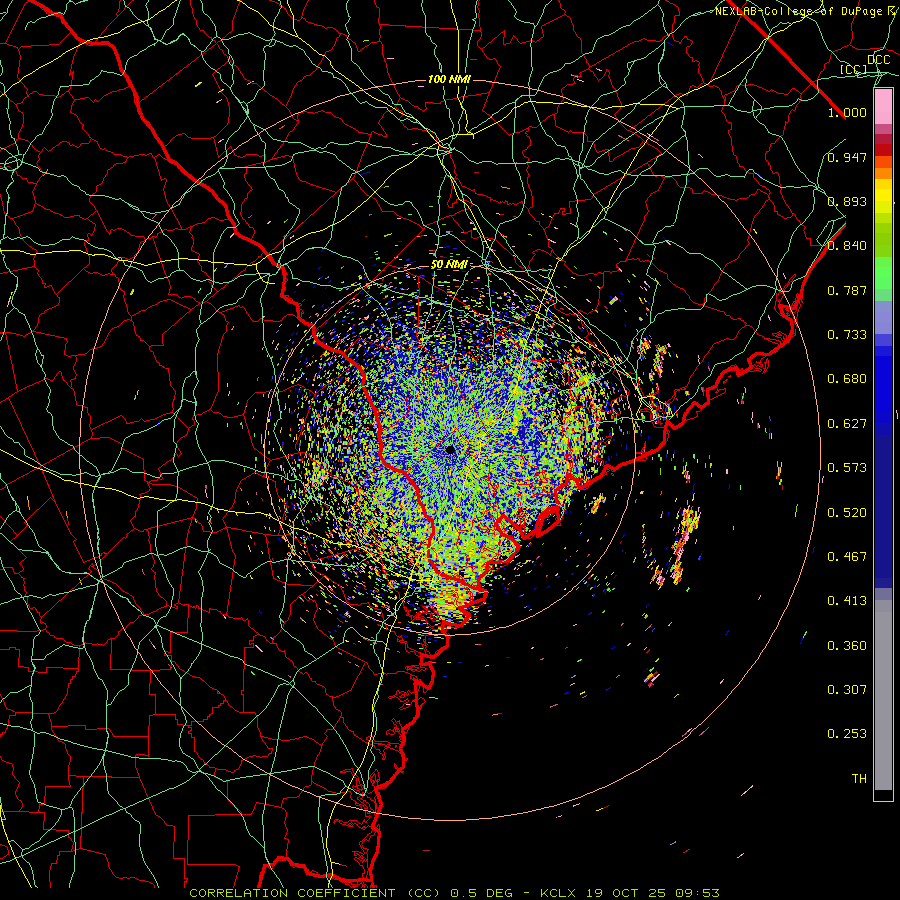Click the 0.253 scale value

click(847, 734)
